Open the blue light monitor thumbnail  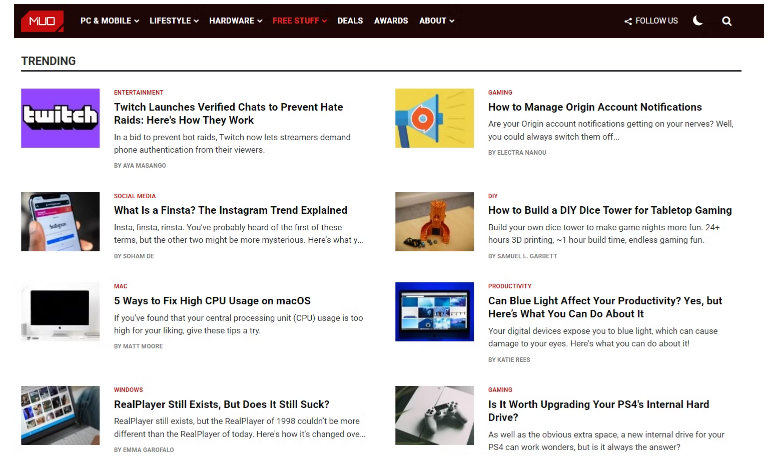click(x=434, y=312)
